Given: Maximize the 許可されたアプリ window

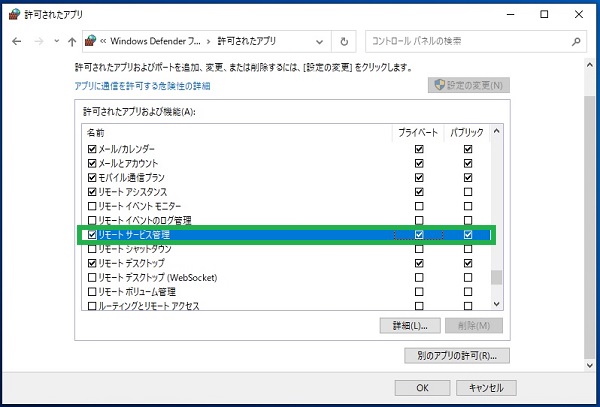Looking at the screenshot, I should click(544, 15).
